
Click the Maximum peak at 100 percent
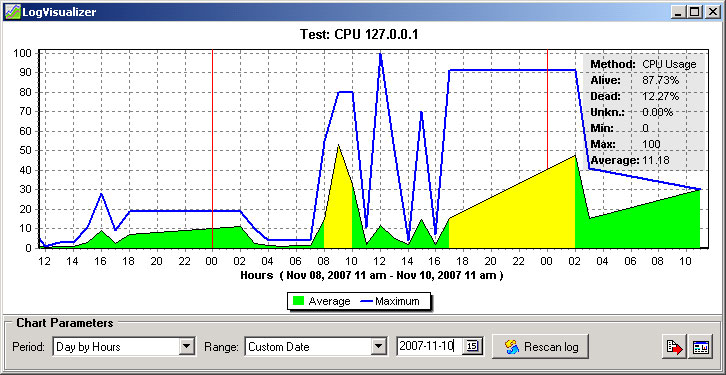380,55
